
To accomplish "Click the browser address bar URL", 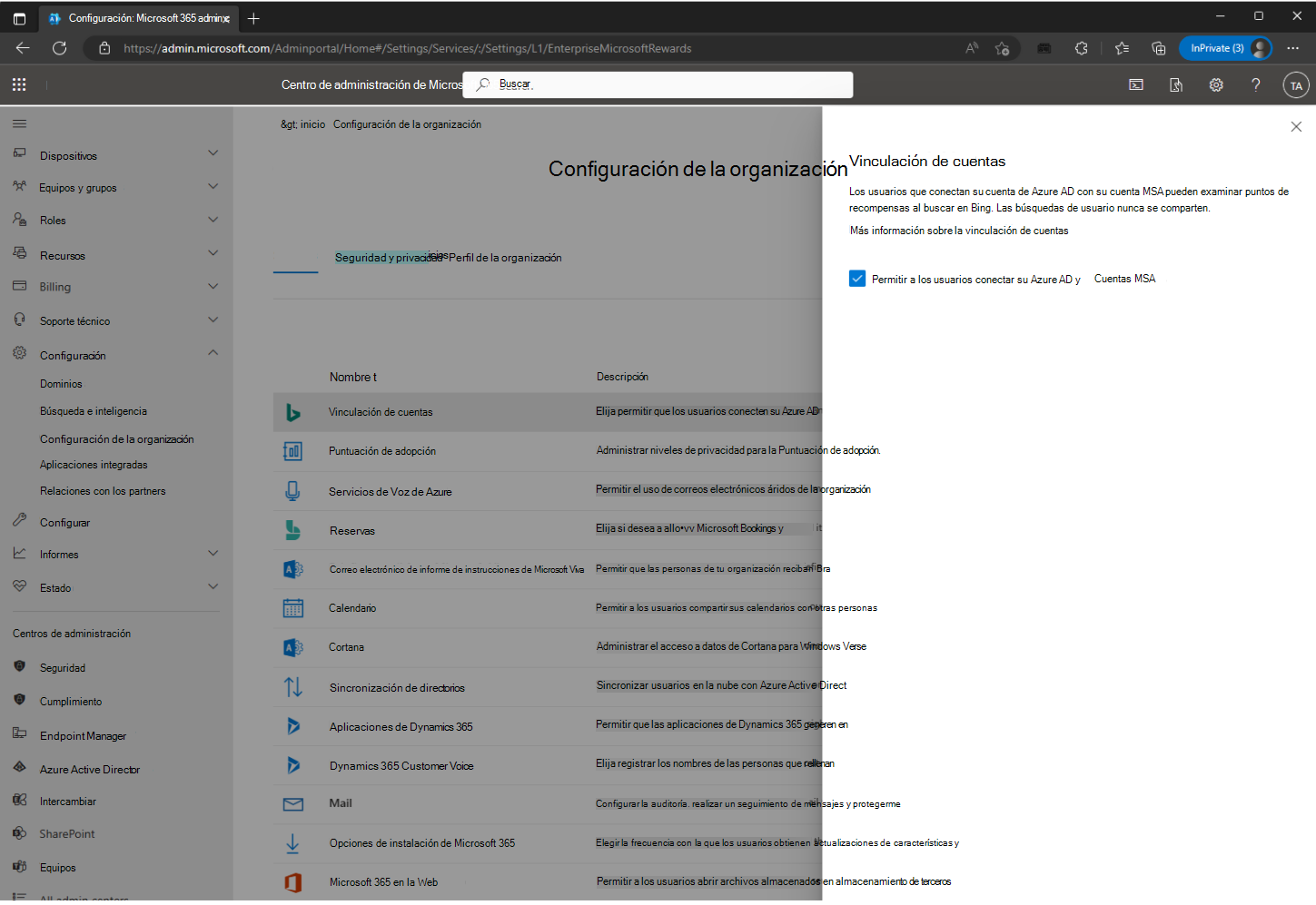I will 408,48.
